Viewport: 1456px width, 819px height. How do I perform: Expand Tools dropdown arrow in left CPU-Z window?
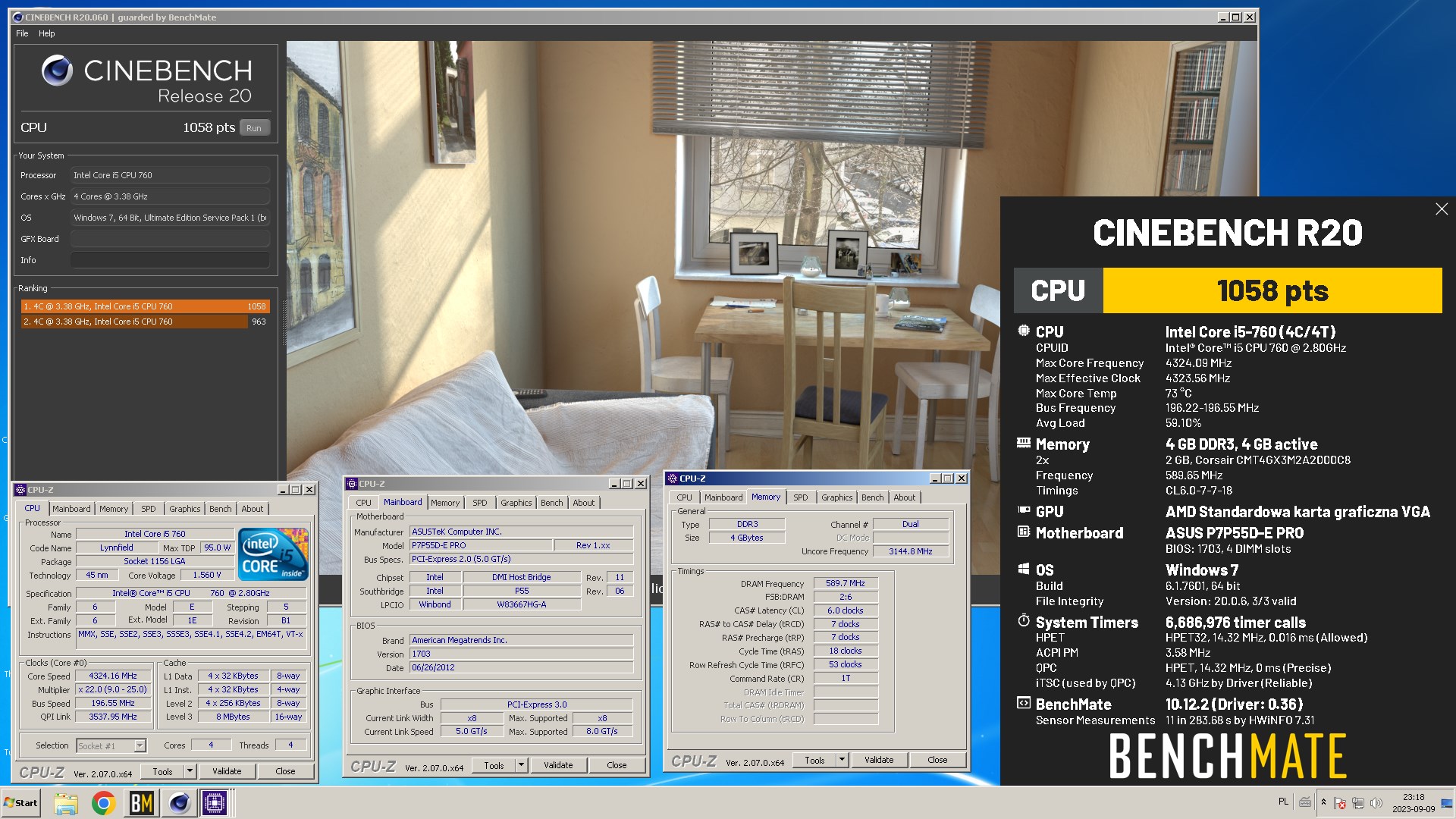click(190, 771)
